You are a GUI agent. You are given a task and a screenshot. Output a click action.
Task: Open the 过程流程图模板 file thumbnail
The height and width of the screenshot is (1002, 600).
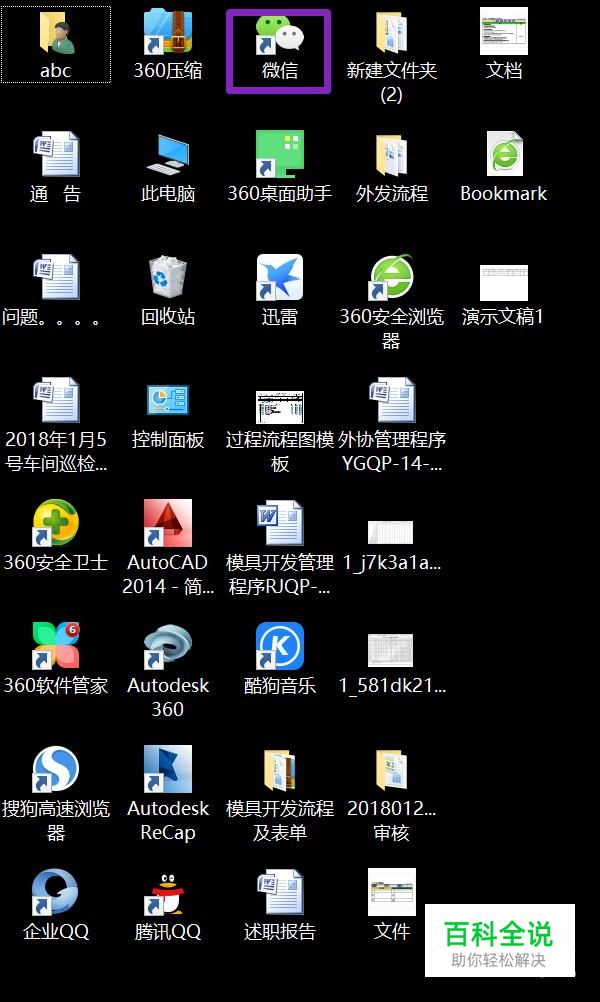click(279, 408)
